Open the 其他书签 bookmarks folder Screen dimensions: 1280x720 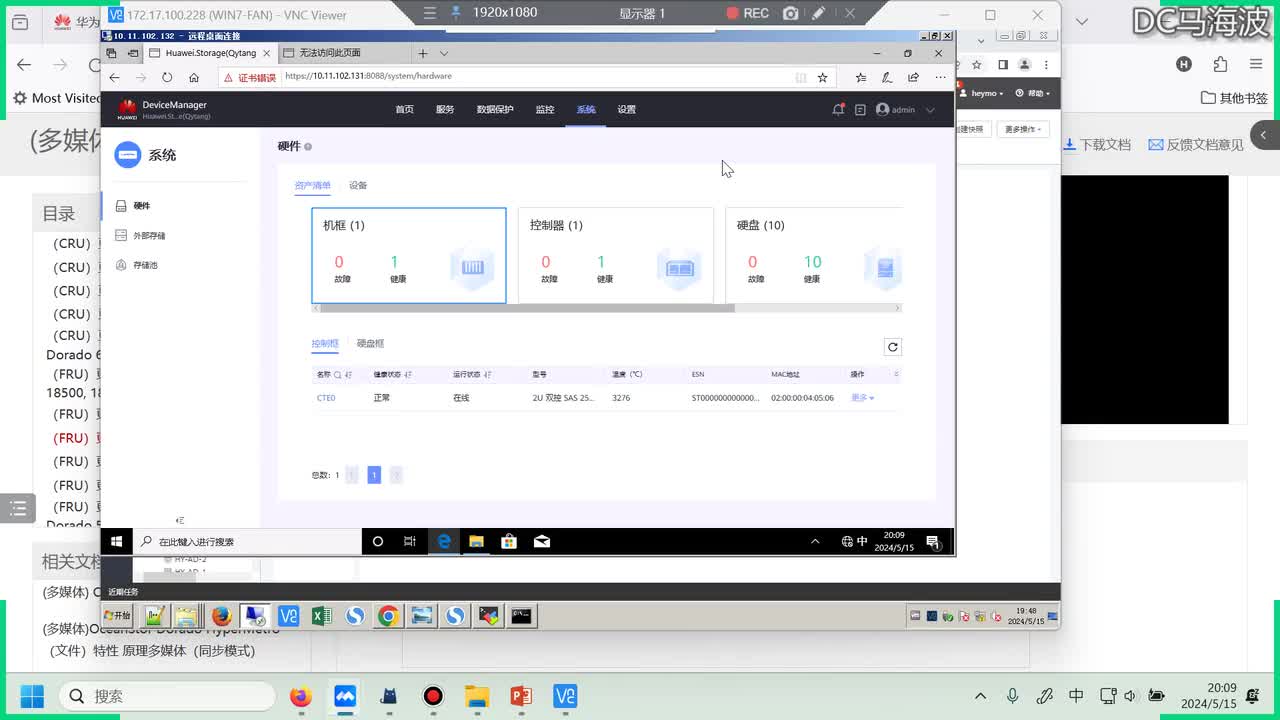pos(1235,98)
